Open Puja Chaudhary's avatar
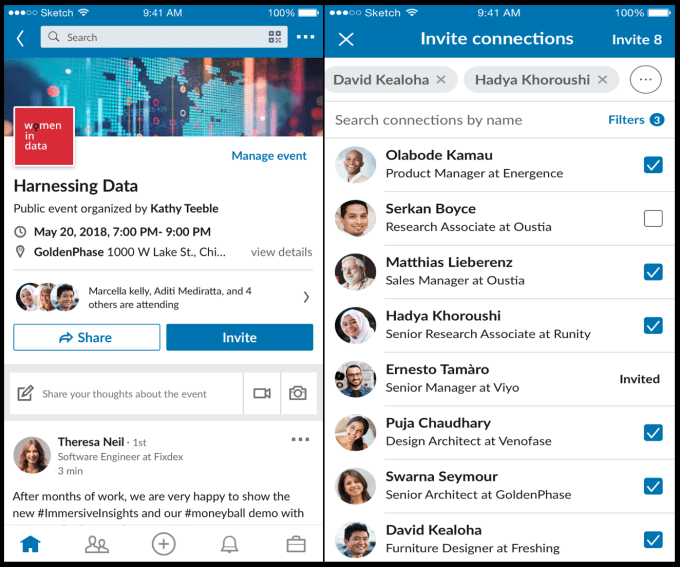This screenshot has width=680, height=567. click(x=355, y=432)
